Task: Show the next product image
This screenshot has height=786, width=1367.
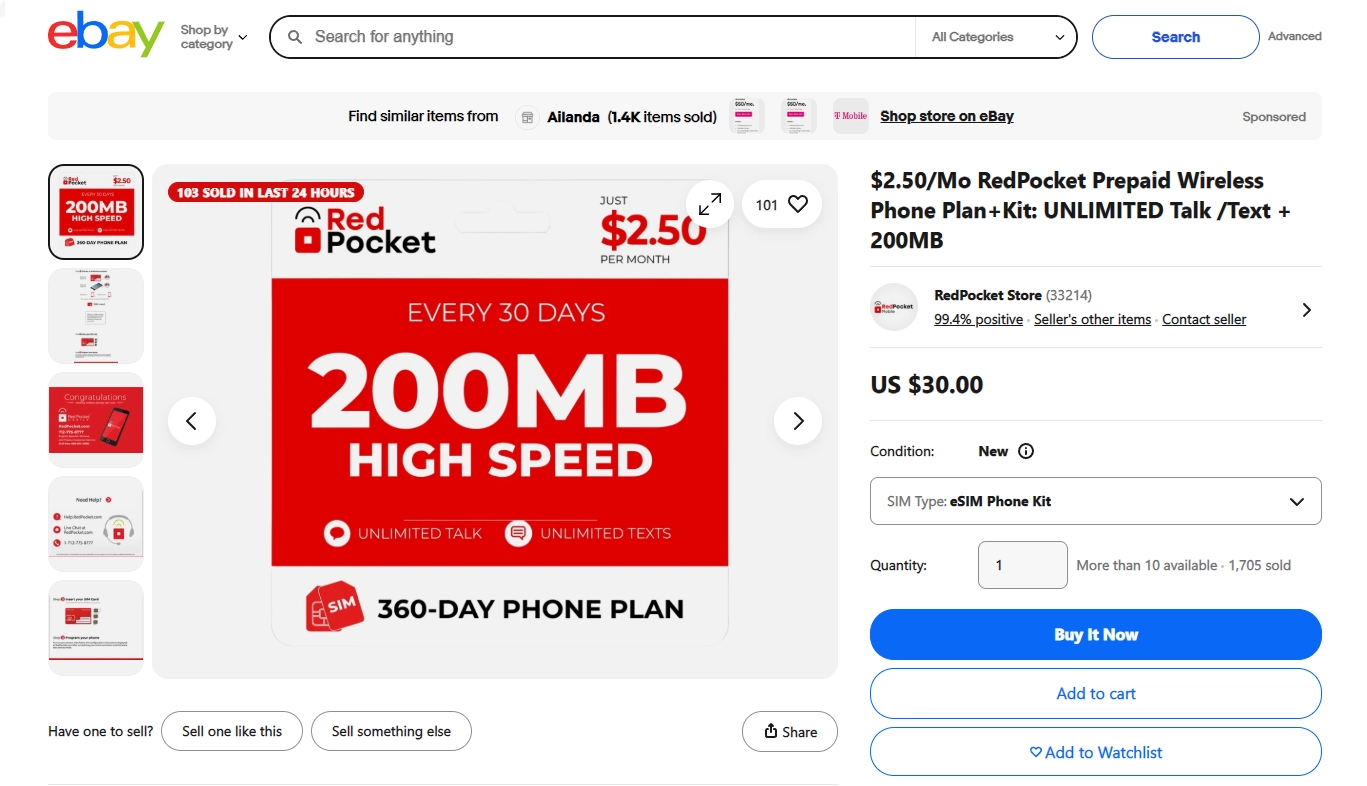Action: [x=797, y=421]
